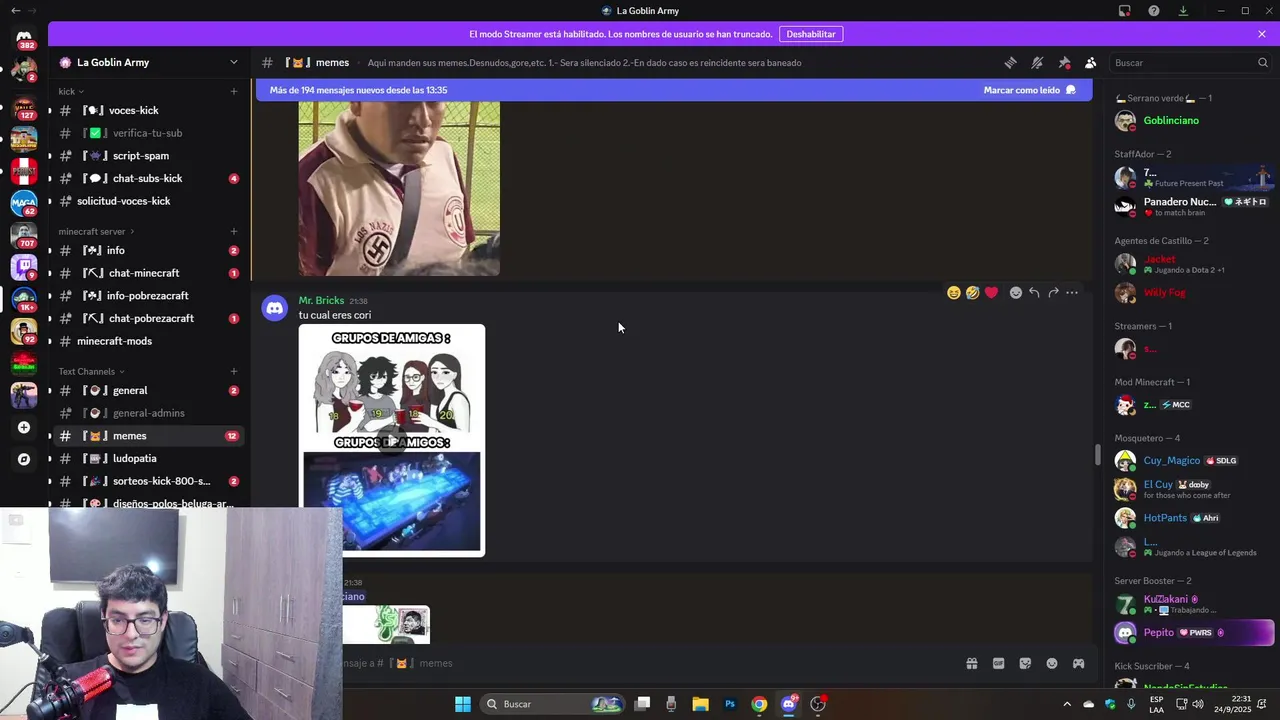Open Windows Start menu
The height and width of the screenshot is (720, 1280).
tap(463, 704)
